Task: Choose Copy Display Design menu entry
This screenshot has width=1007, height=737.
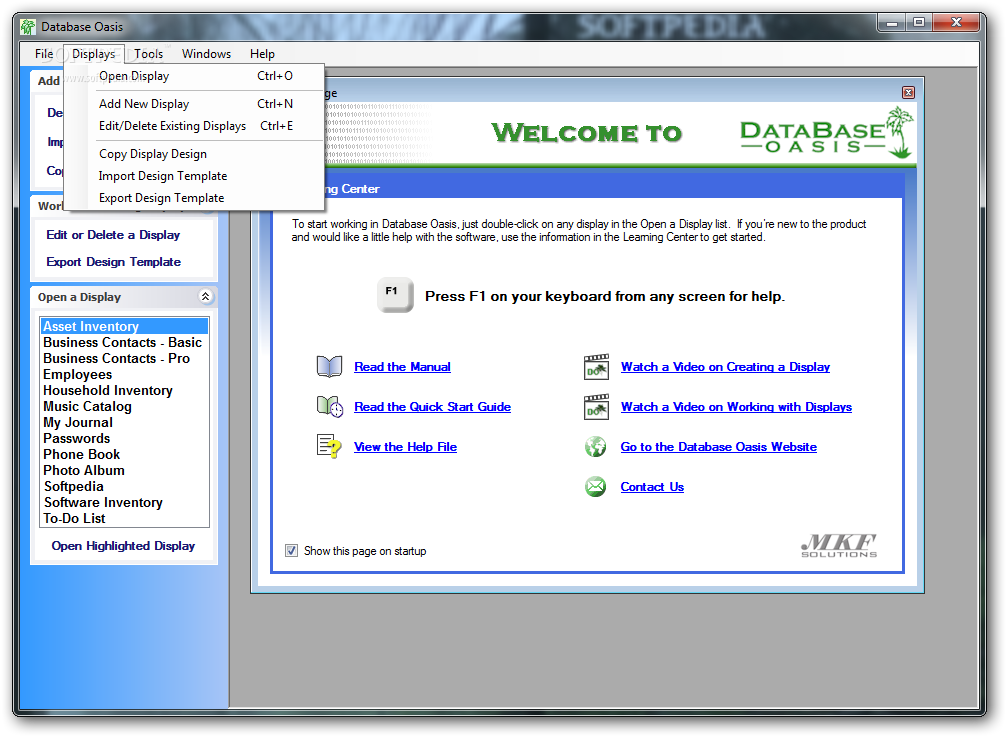Action: [194, 153]
